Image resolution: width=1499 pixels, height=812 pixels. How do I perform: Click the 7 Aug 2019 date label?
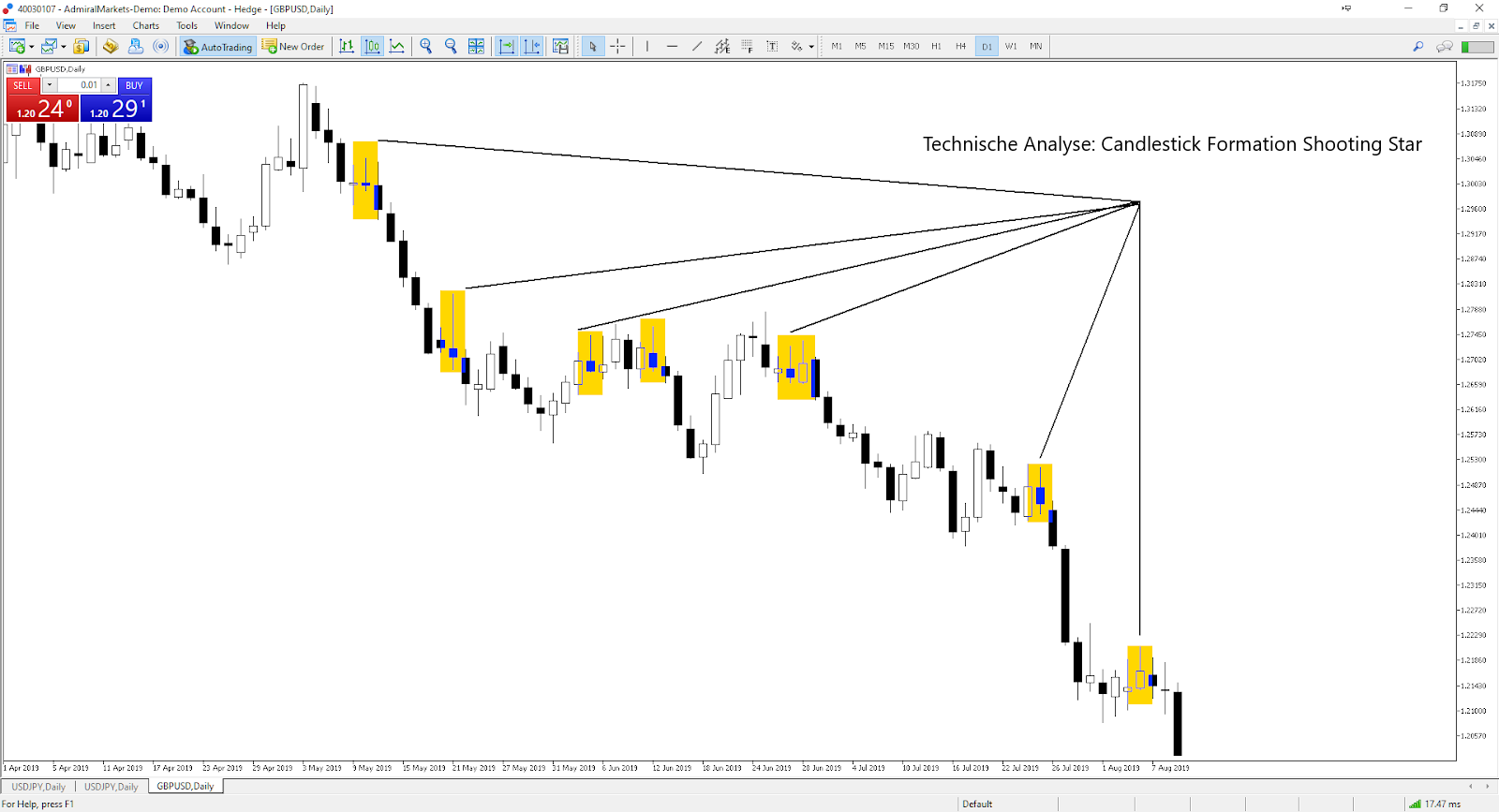pos(1172,768)
